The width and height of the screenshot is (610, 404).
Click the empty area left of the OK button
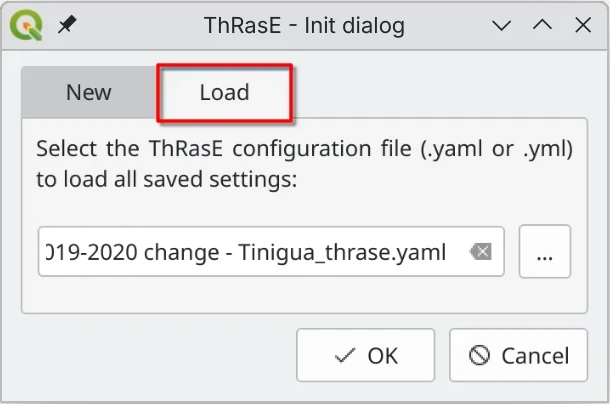pyautogui.click(x=160, y=355)
